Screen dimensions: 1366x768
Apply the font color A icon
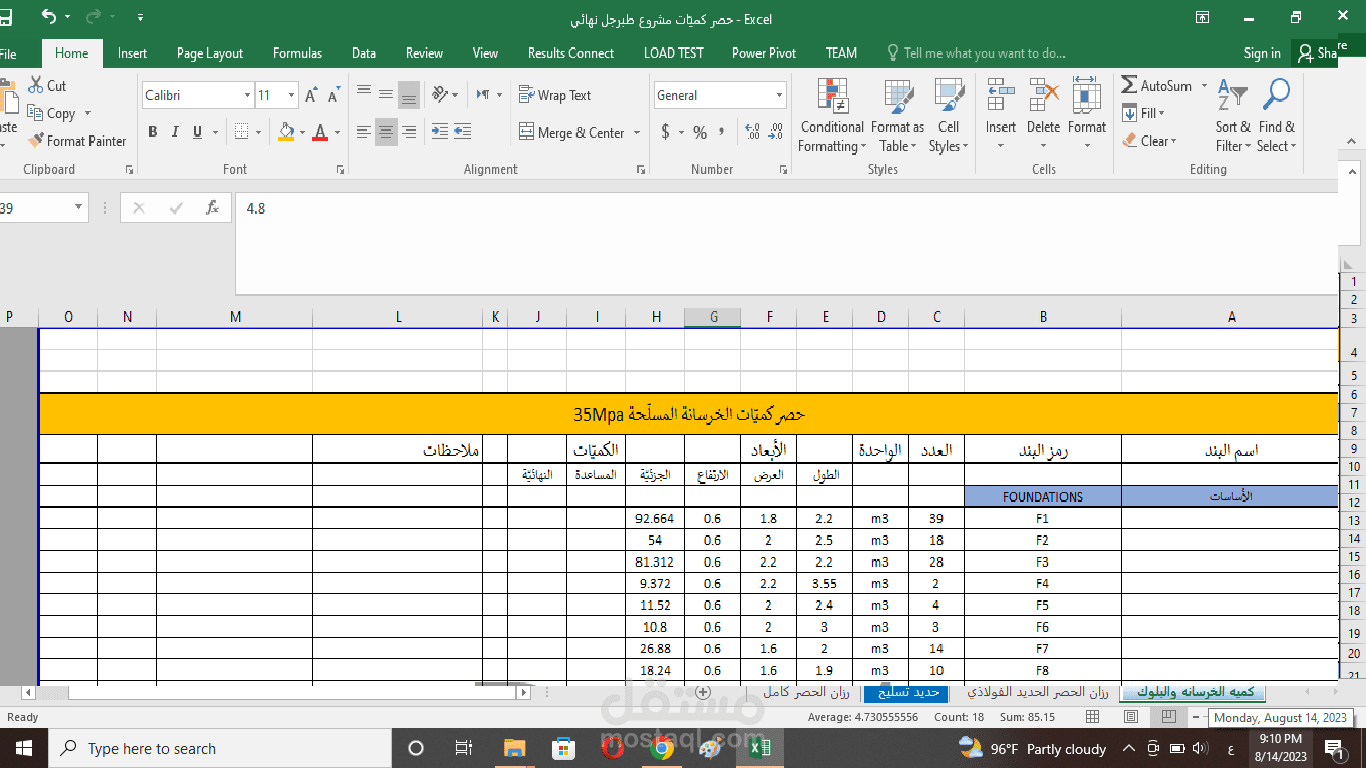[x=320, y=132]
